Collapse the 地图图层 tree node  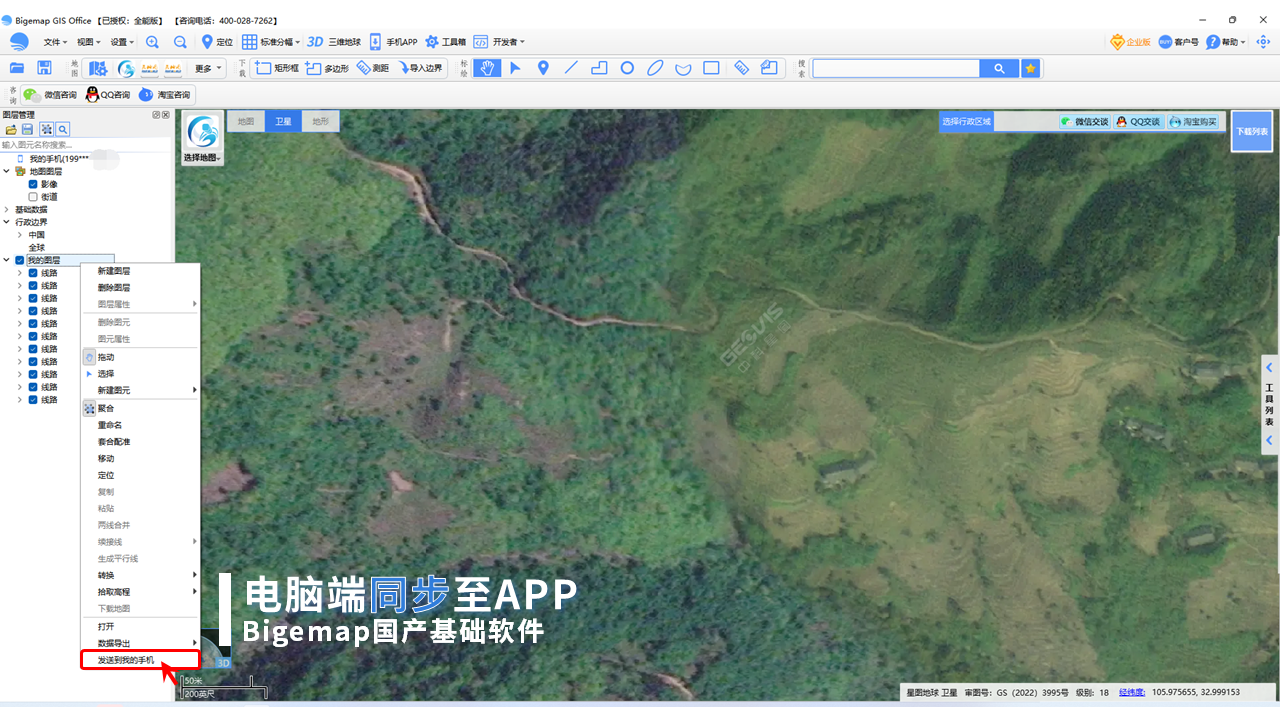coord(7,171)
